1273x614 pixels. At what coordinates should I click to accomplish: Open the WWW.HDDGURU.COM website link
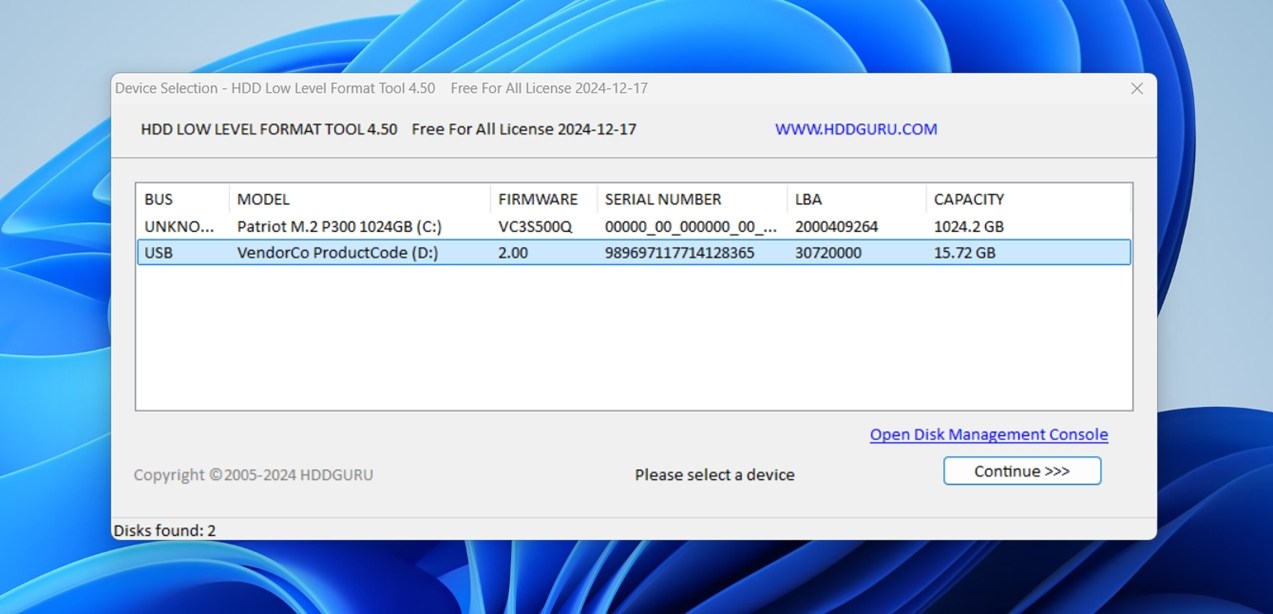[855, 129]
